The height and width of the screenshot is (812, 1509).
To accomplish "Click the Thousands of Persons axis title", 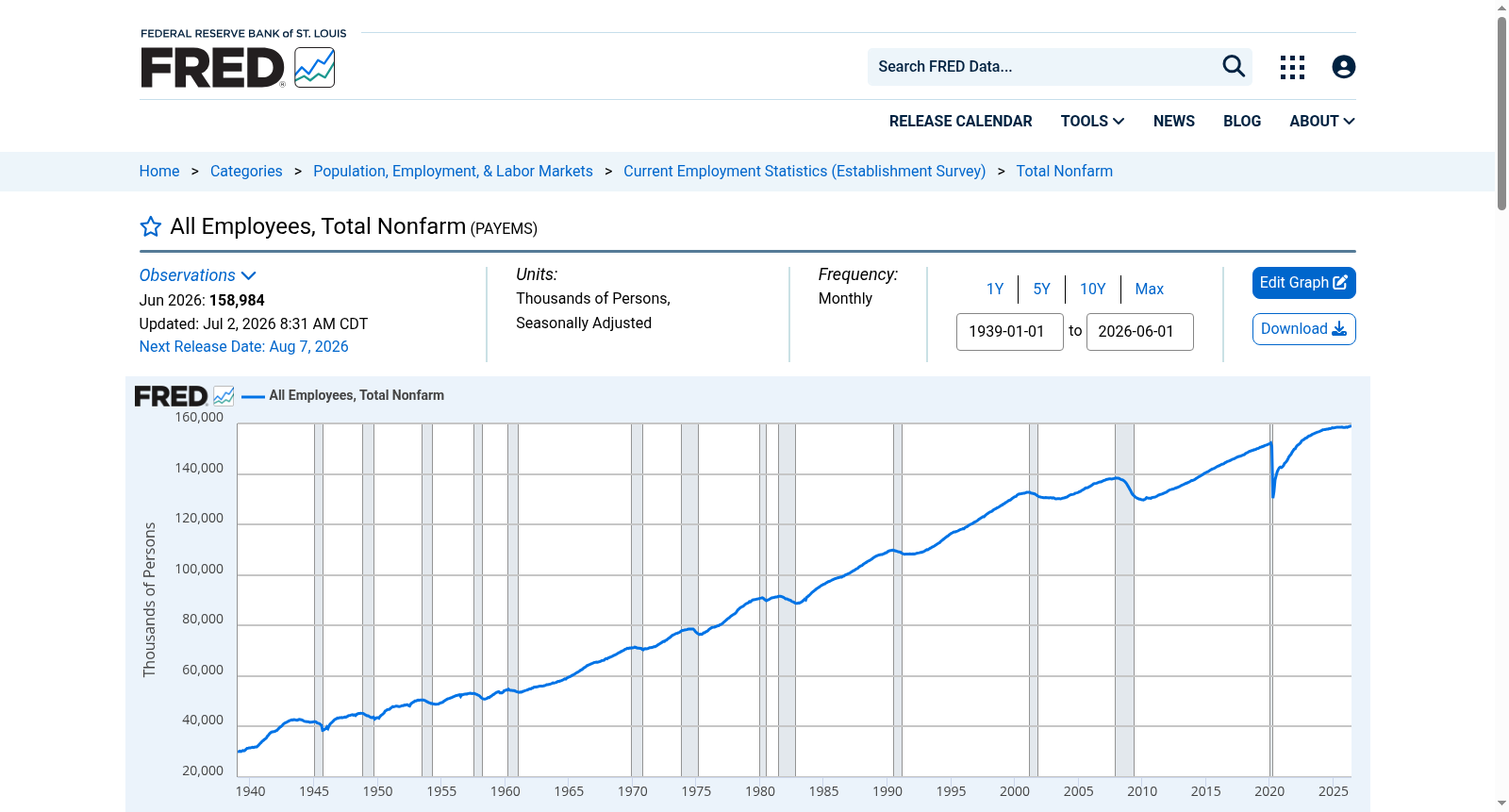I will [x=149, y=600].
